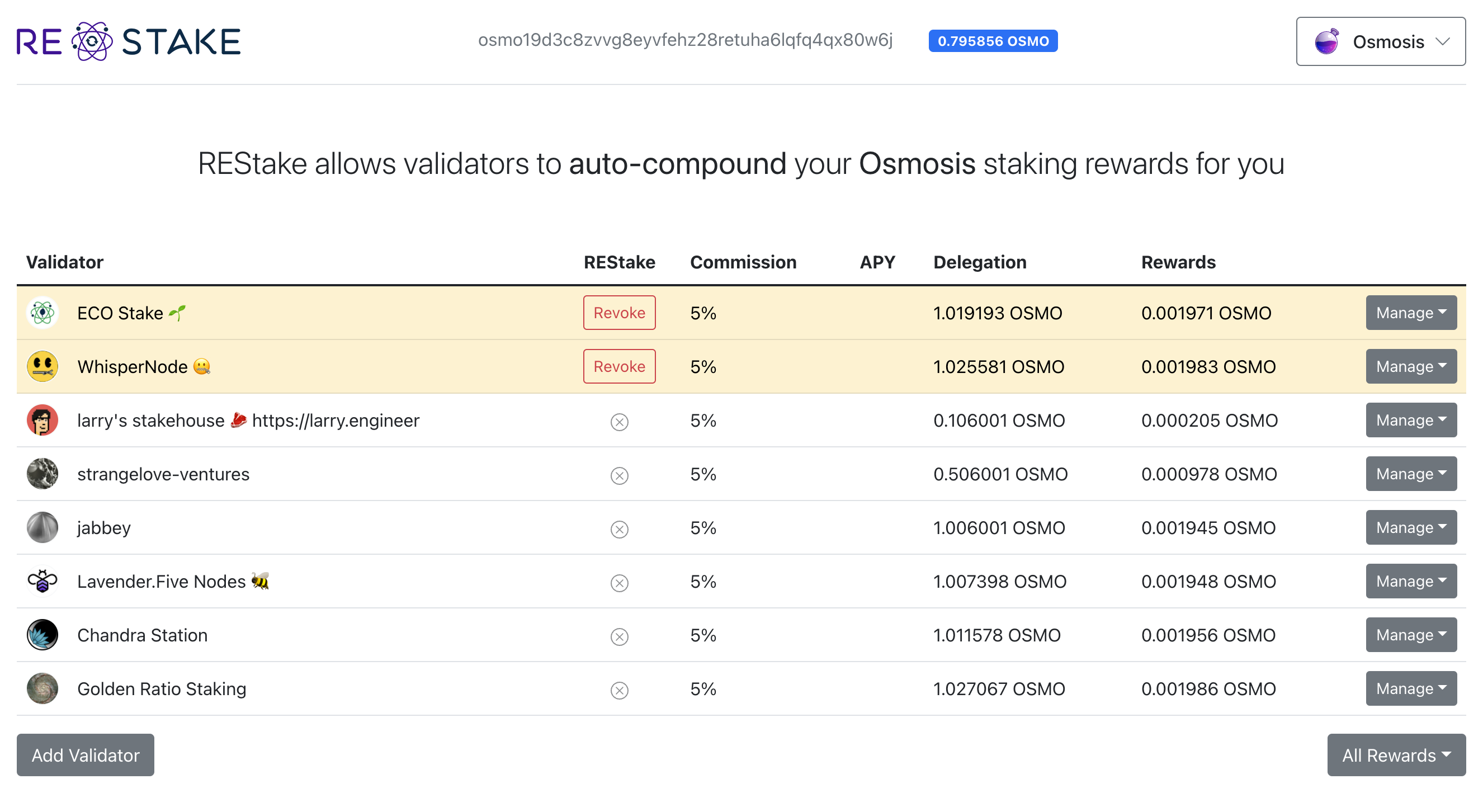Click WhisperNode zipper-face avatar
The image size is (1483, 812).
coord(42,366)
